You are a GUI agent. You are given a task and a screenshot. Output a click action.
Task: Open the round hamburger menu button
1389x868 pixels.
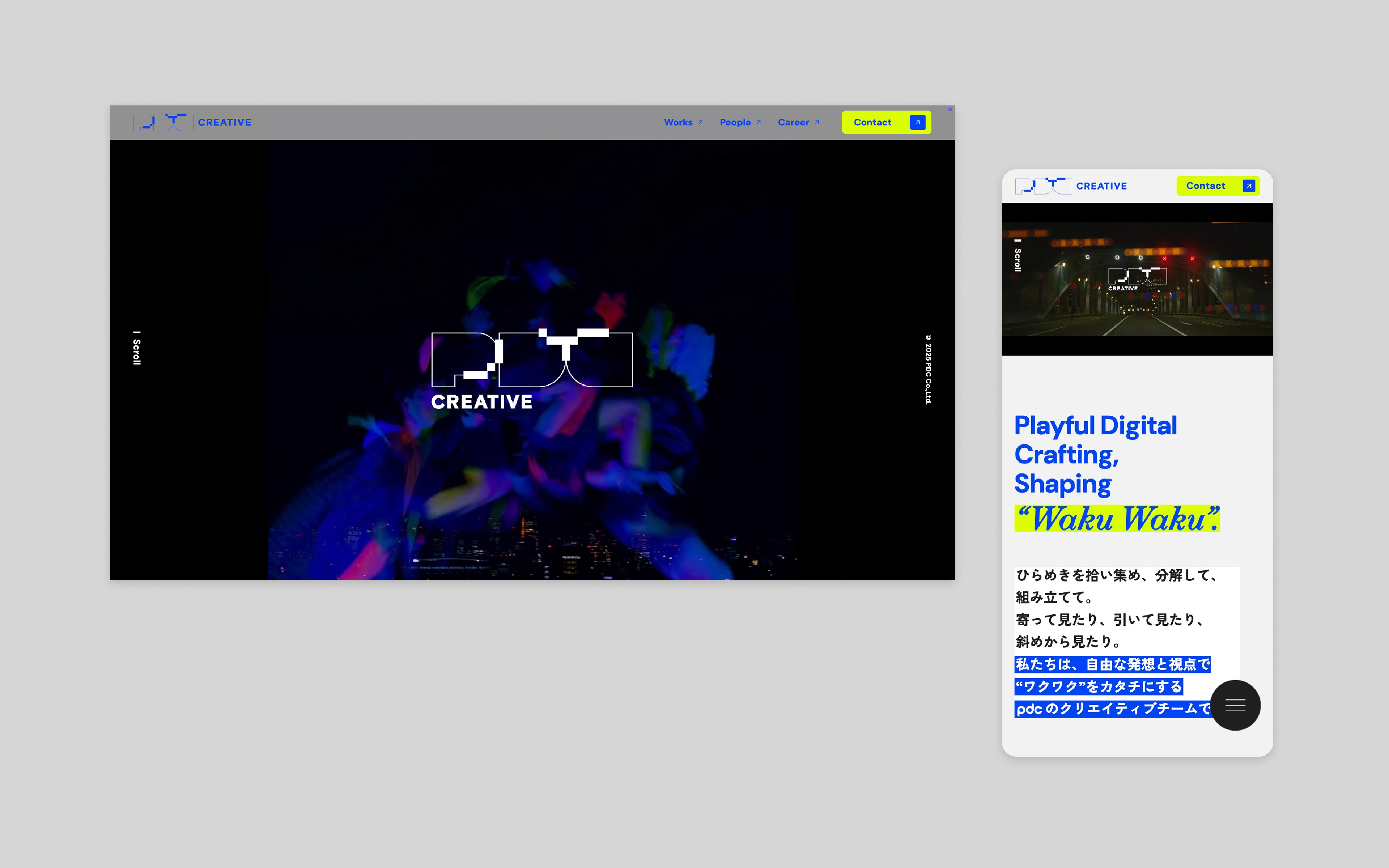[x=1235, y=705]
